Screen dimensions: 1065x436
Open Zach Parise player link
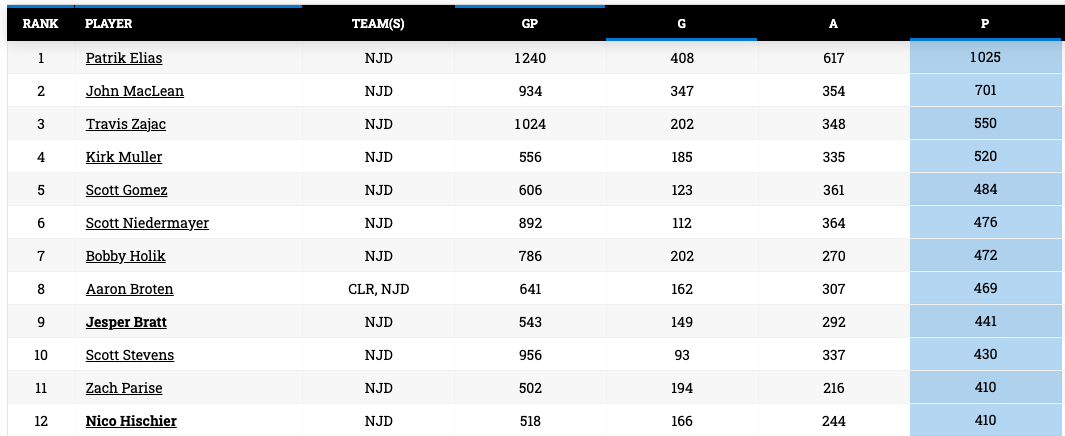tap(124, 388)
